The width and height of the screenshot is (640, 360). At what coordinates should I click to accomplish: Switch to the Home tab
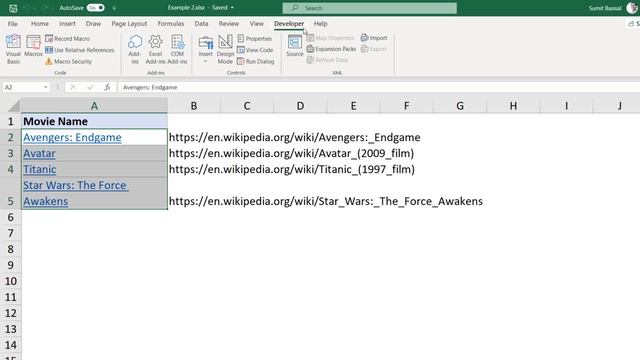[x=40, y=24]
